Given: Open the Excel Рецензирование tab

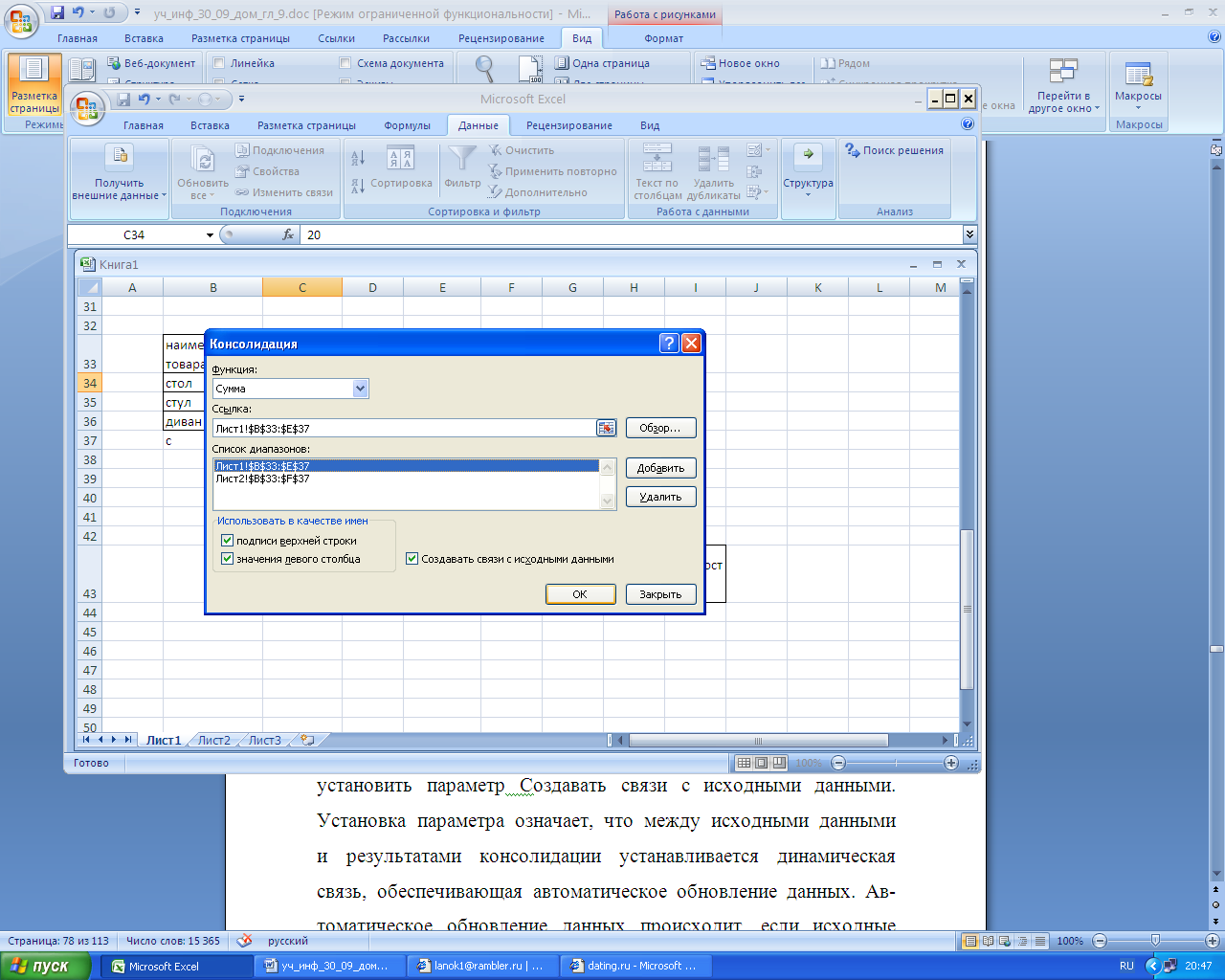Looking at the screenshot, I should pos(569,125).
